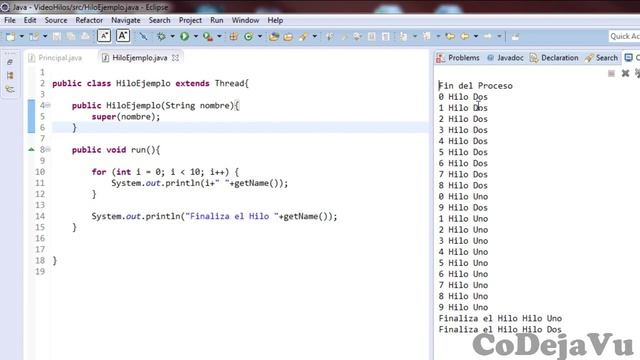The image size is (640, 360).
Task: Open the Edit menu
Action: coord(30,20)
